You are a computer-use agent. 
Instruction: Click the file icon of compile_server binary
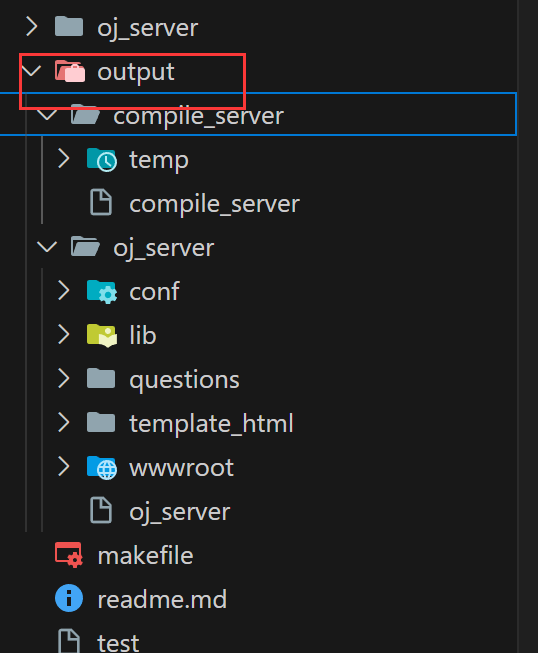click(x=101, y=202)
